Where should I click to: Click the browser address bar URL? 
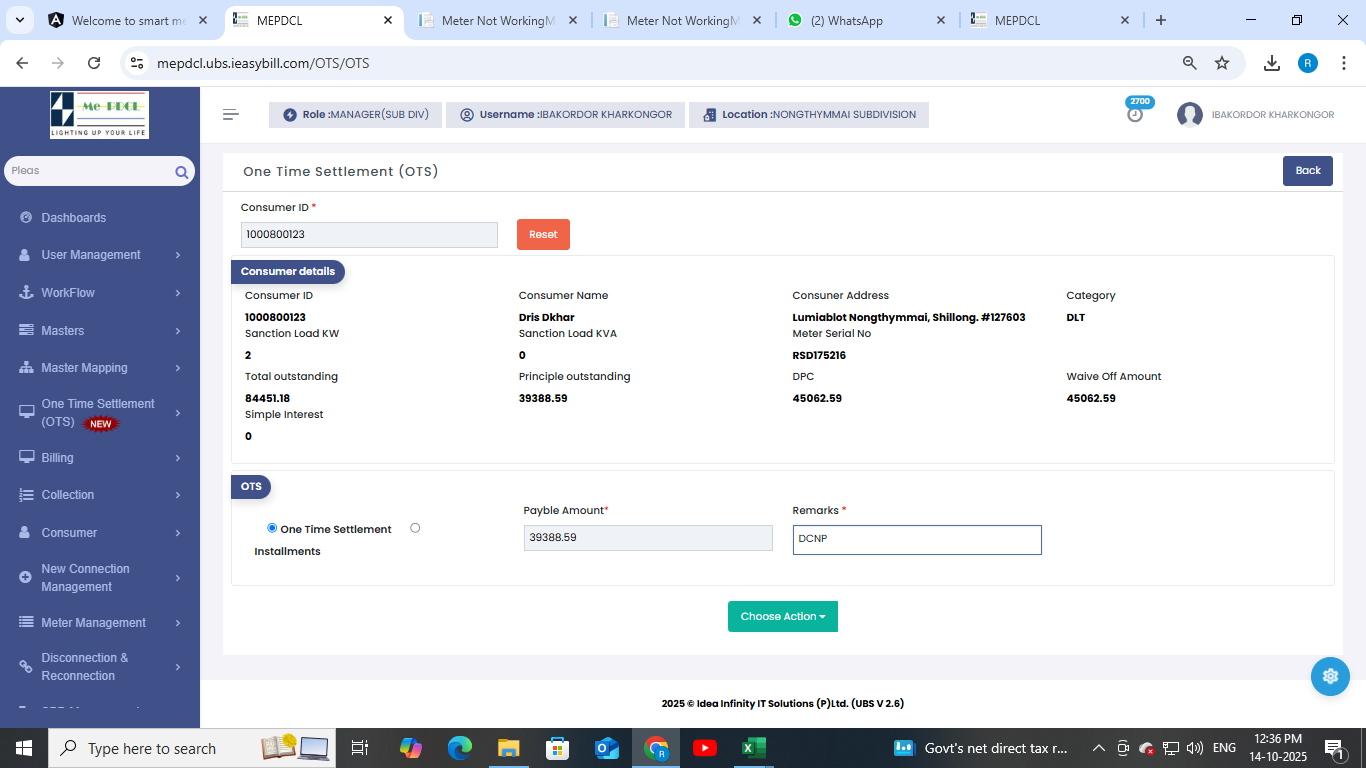(263, 63)
